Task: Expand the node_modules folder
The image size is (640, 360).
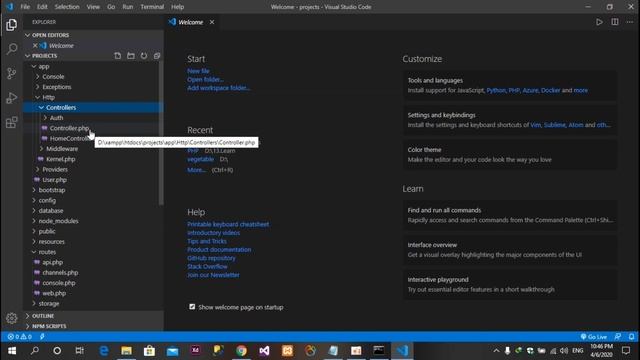Action: click(34, 221)
